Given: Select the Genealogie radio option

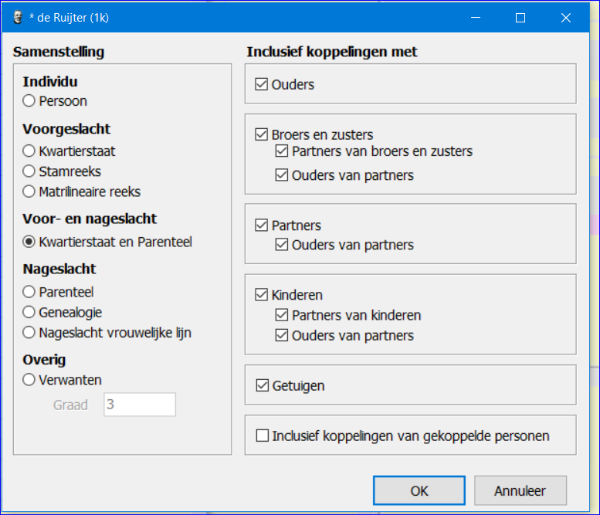Looking at the screenshot, I should [29, 312].
